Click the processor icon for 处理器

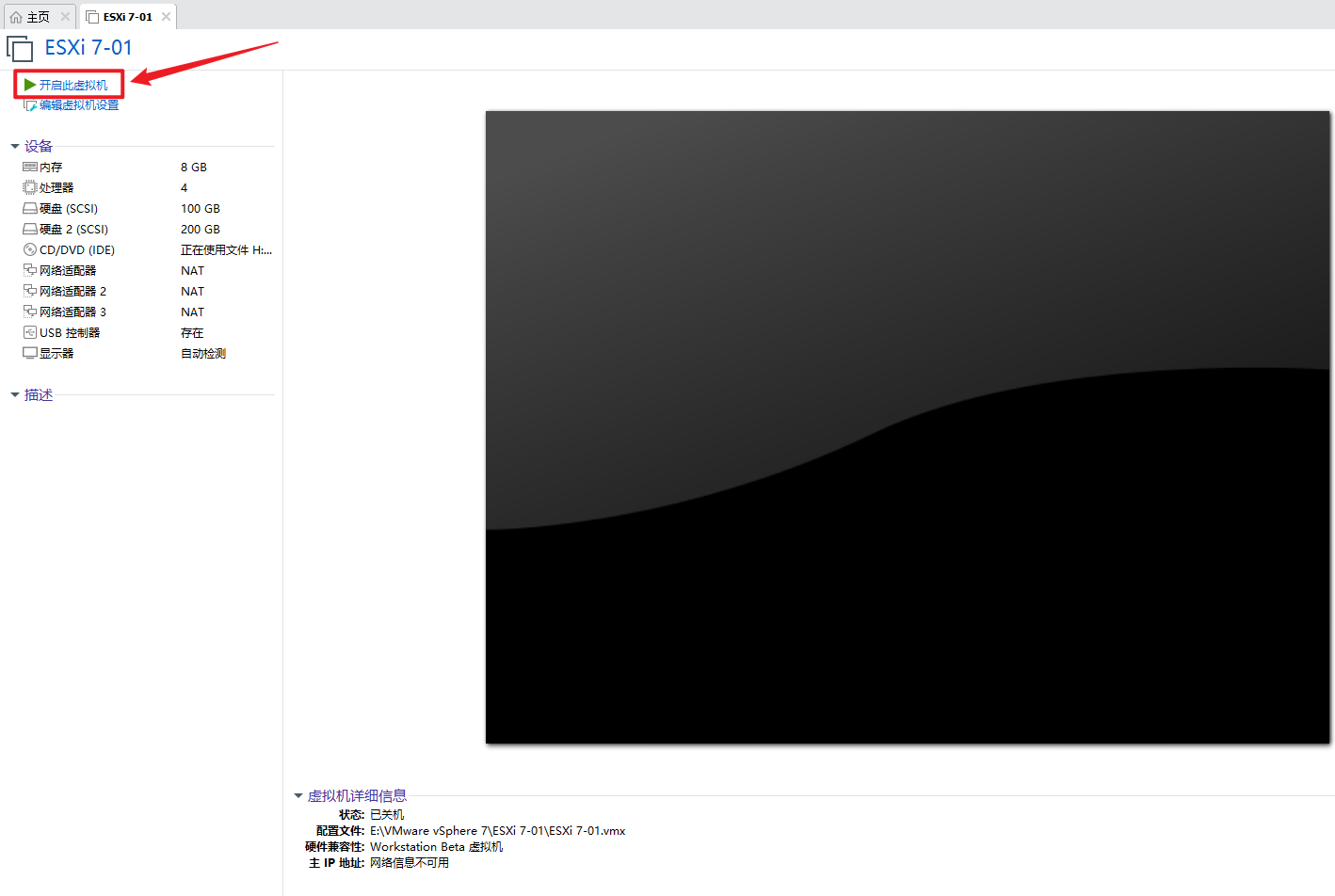[30, 187]
